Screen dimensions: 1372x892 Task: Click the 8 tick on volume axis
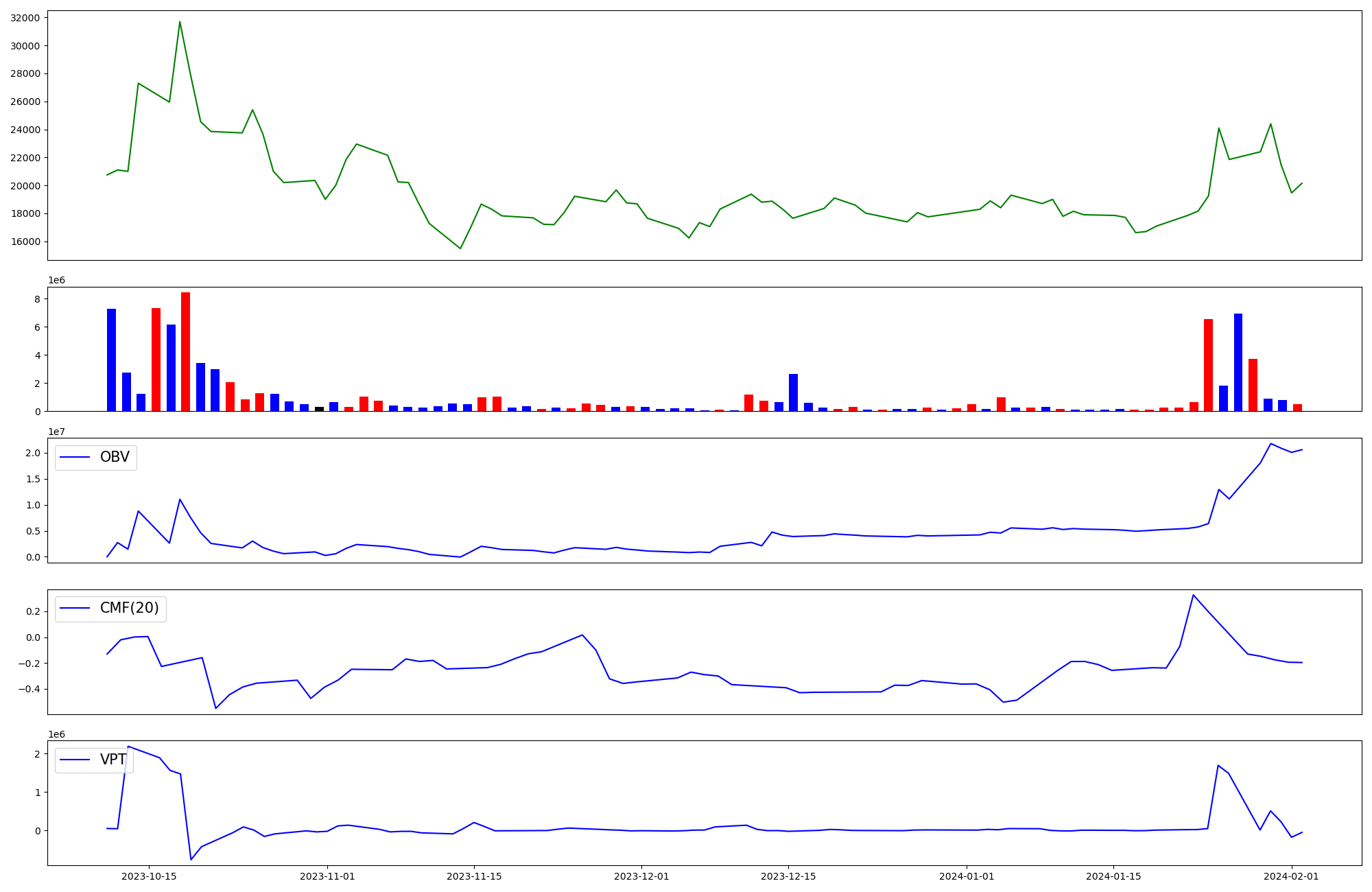[37, 299]
